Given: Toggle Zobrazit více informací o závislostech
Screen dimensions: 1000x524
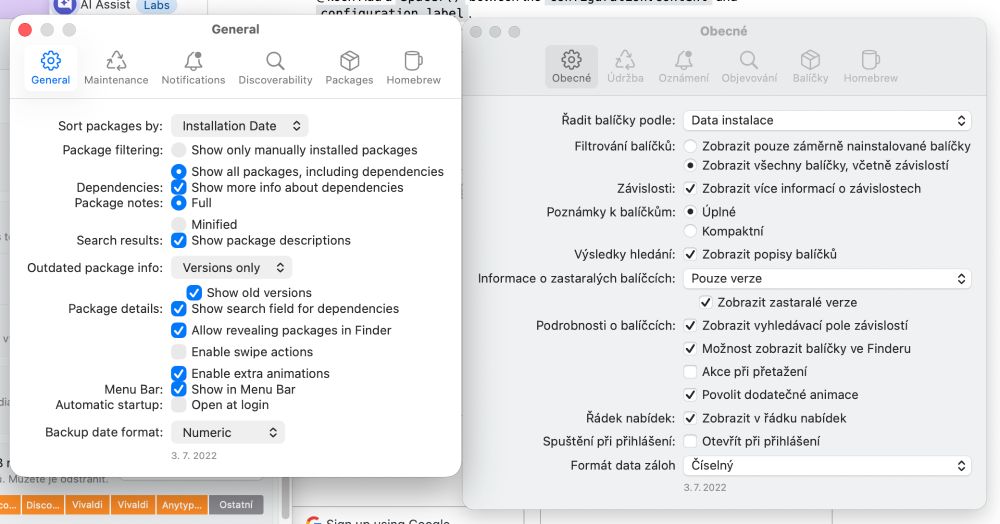Looking at the screenshot, I should [x=690, y=189].
